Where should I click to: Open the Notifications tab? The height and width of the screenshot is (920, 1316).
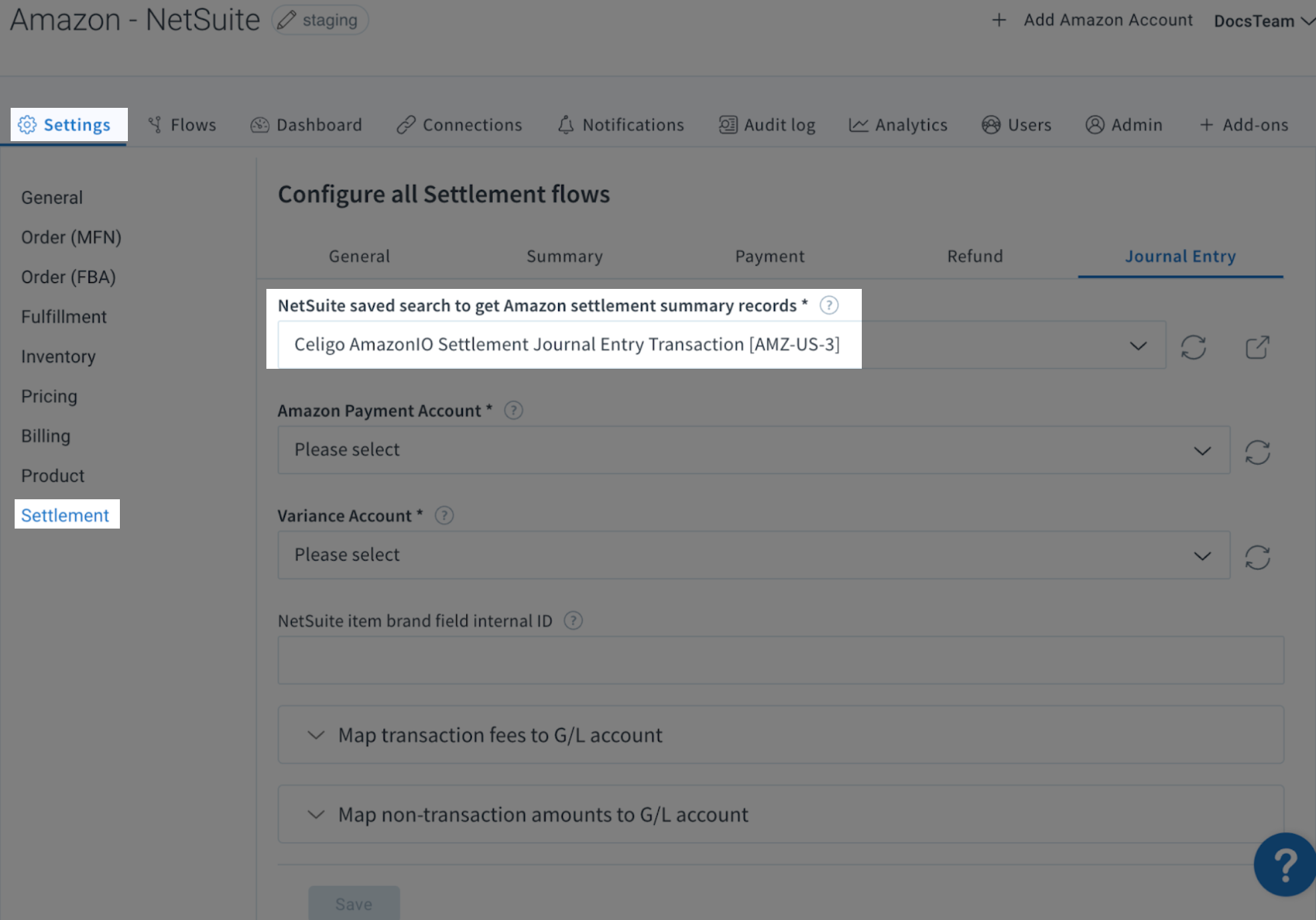coord(621,124)
